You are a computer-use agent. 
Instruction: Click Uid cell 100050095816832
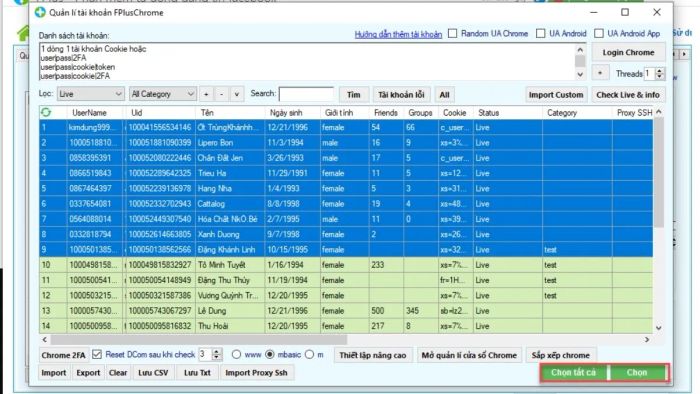(160, 326)
